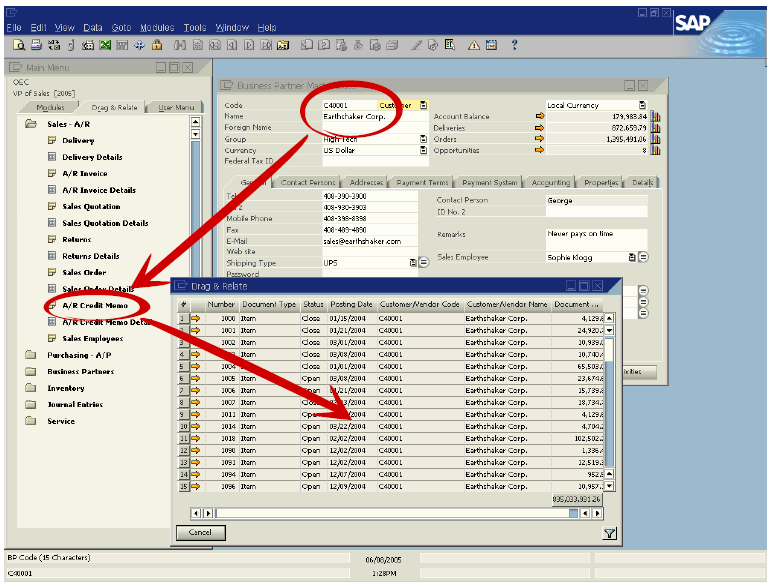Open the Tools menu
770x588 pixels.
click(195, 28)
